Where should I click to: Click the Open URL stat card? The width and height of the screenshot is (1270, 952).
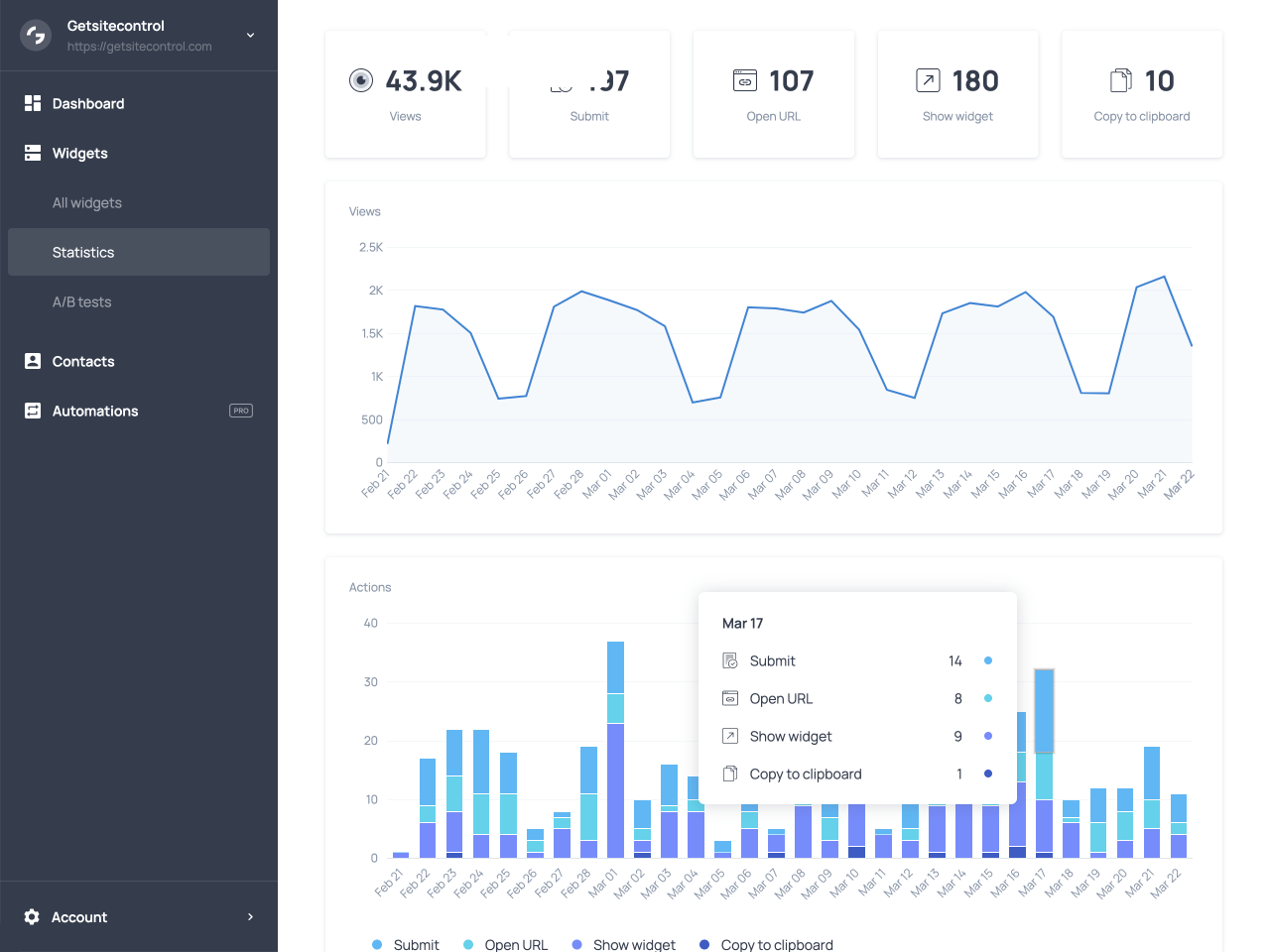(x=774, y=94)
